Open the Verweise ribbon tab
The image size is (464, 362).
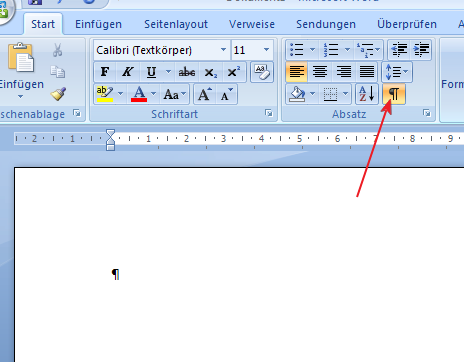252,24
